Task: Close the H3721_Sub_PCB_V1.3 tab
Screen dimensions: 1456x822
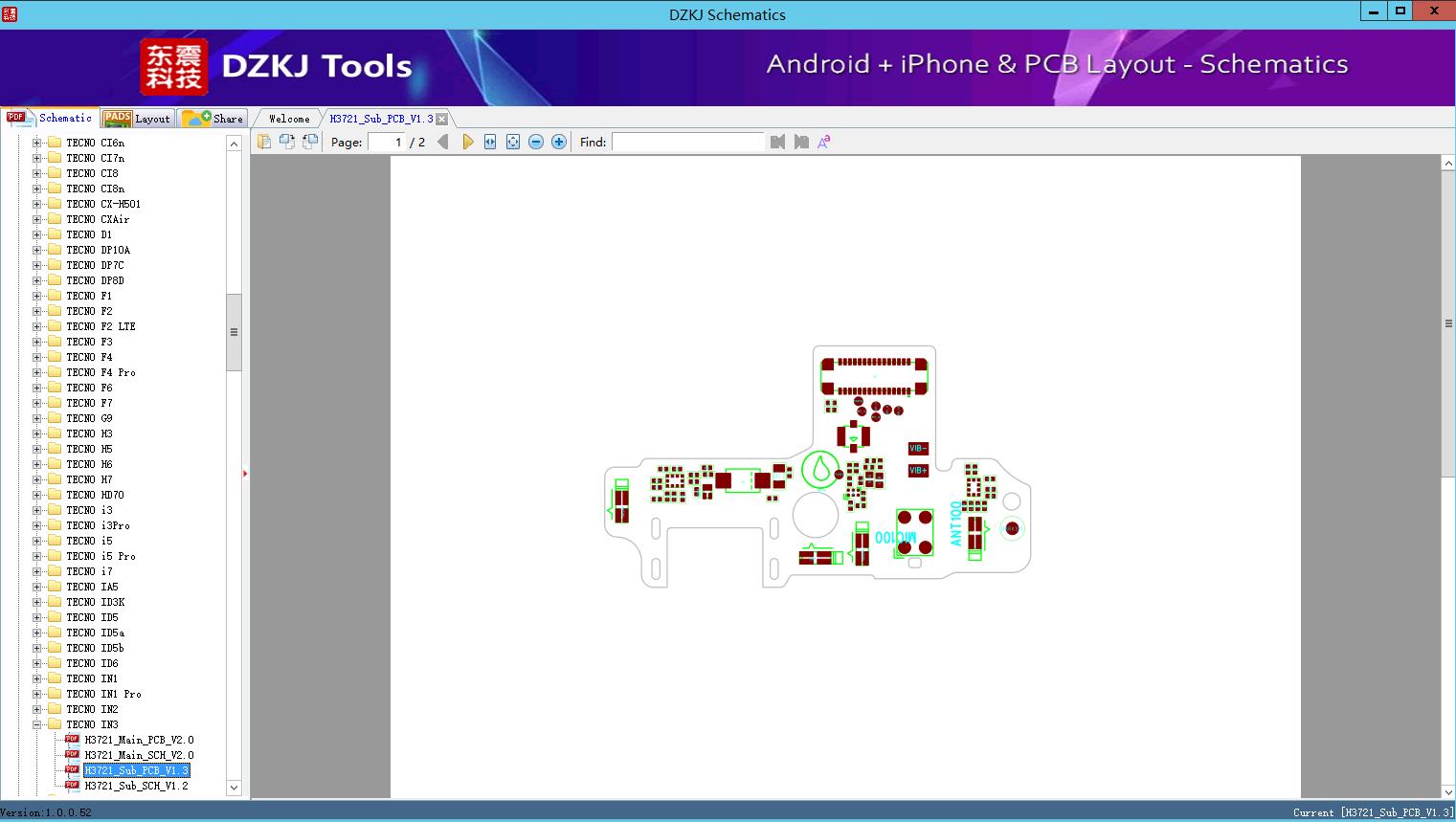Action: tap(442, 119)
